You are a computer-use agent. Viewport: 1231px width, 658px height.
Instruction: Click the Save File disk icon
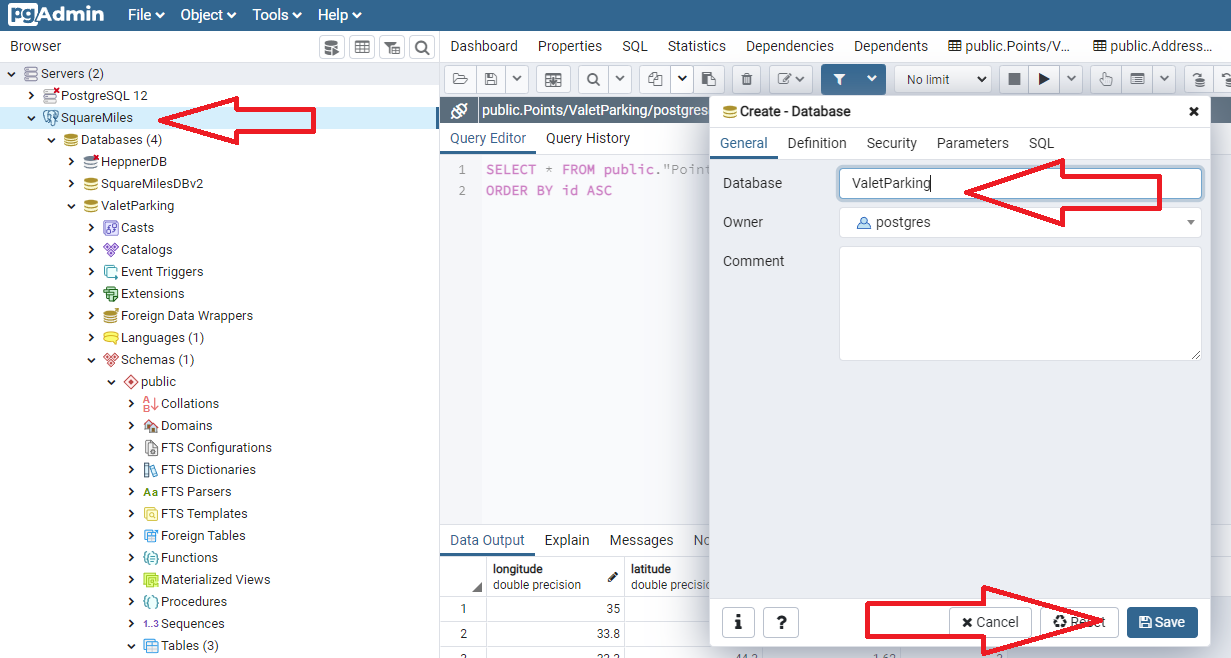click(x=490, y=79)
